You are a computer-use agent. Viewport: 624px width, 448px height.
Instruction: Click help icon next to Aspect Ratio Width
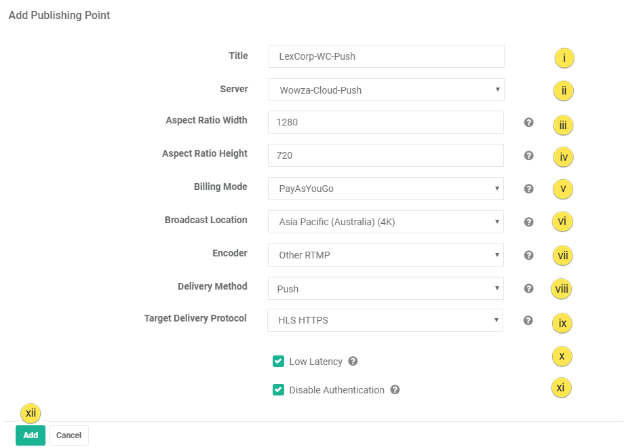[x=528, y=122]
